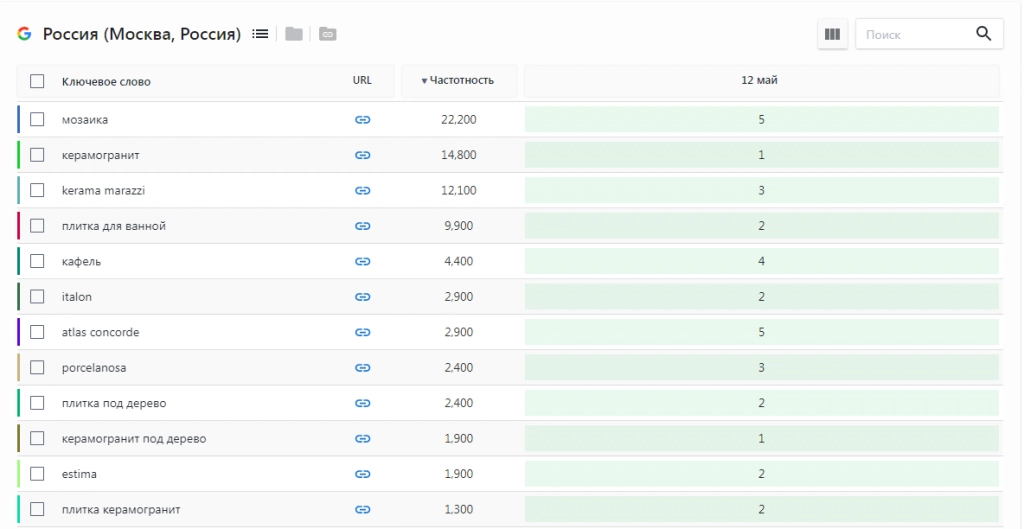Open URL link for atlas concorde
This screenshot has height=529, width=1024.
(x=362, y=332)
